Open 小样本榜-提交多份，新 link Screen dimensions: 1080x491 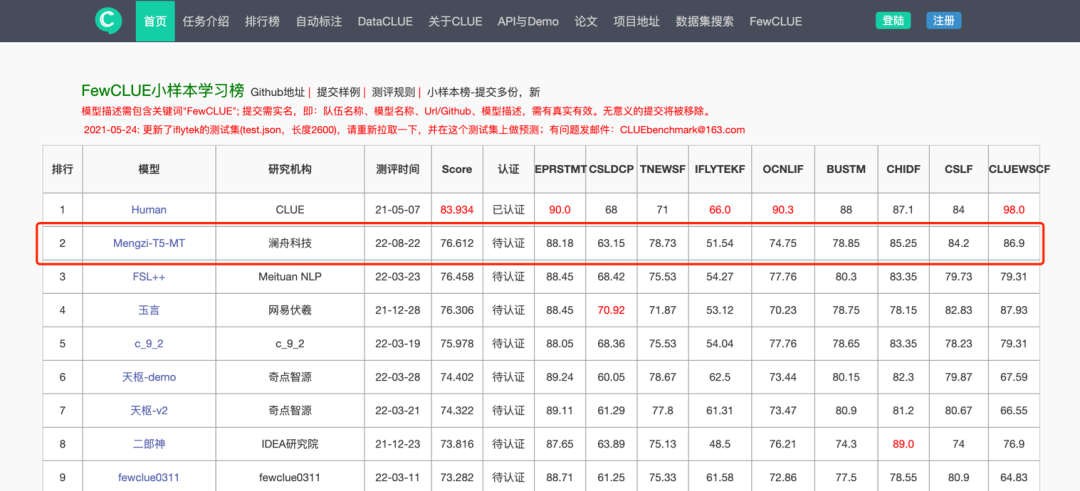(x=484, y=92)
